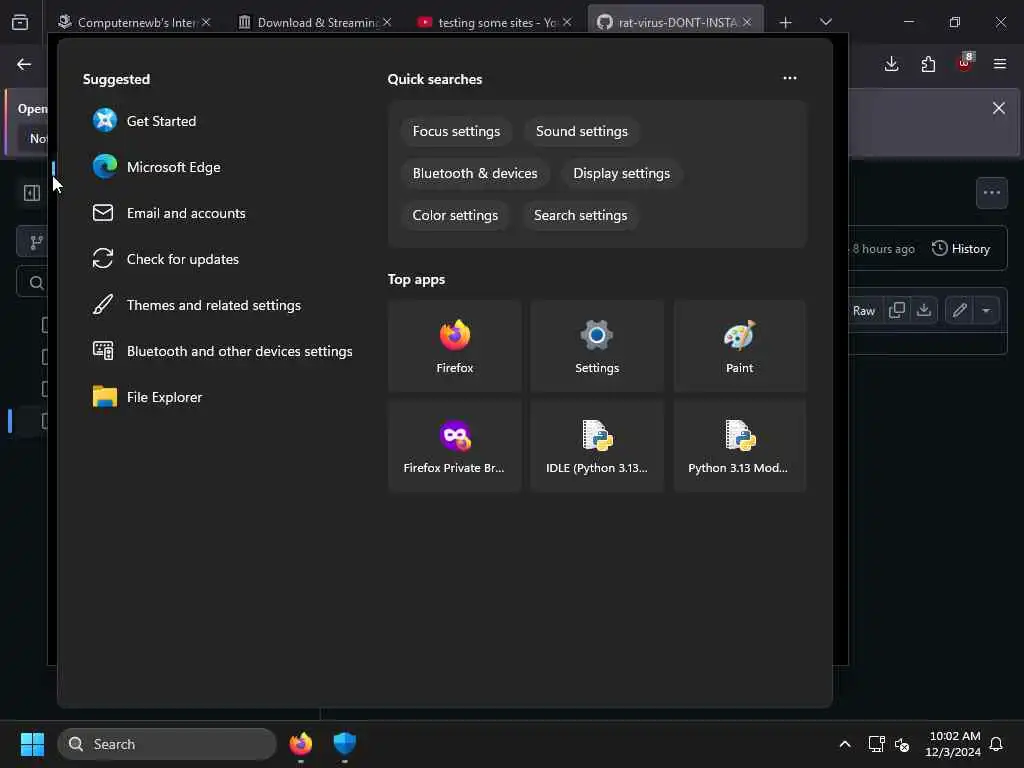The height and width of the screenshot is (768, 1024).
Task: Select Bluetooth & devices quick search
Action: (475, 173)
